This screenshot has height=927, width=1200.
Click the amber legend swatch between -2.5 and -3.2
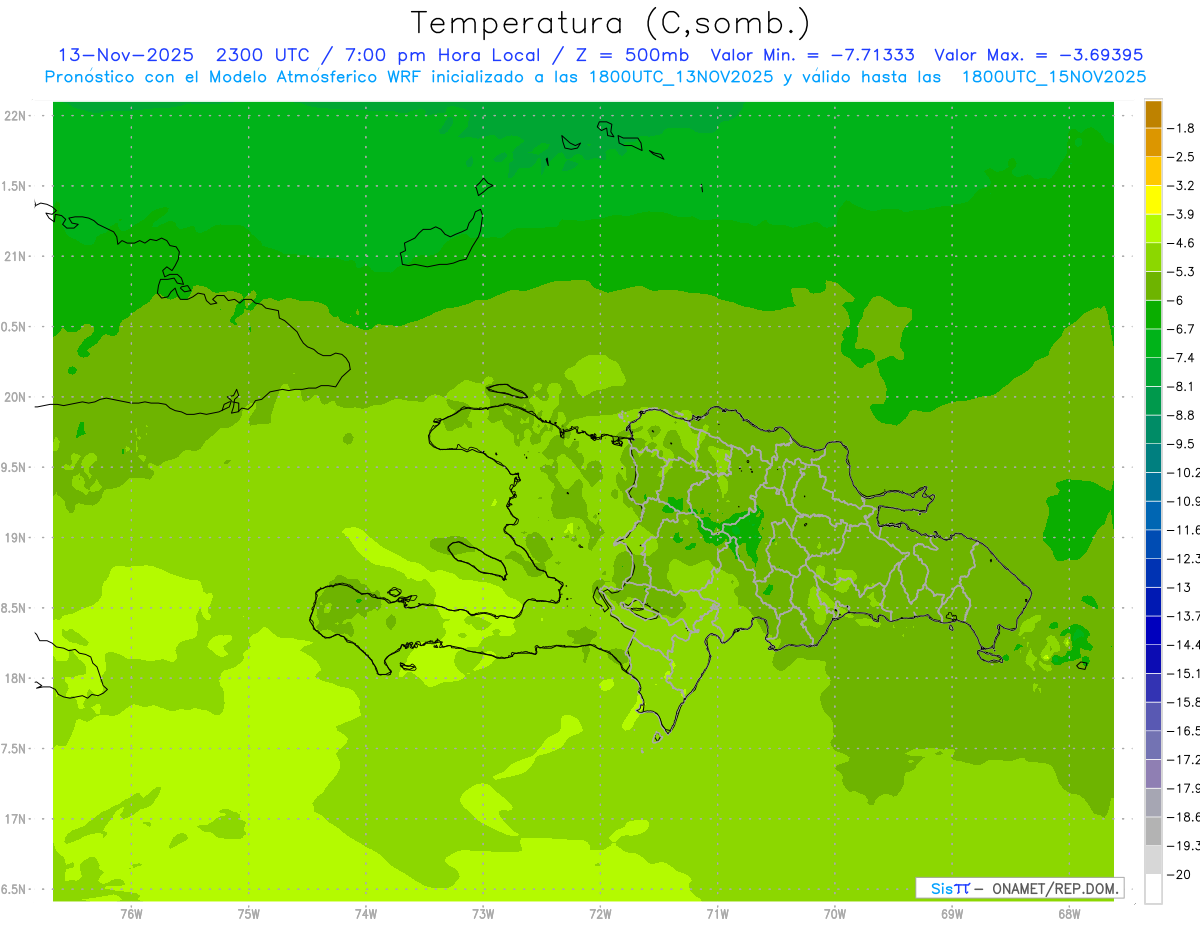[x=1153, y=171]
